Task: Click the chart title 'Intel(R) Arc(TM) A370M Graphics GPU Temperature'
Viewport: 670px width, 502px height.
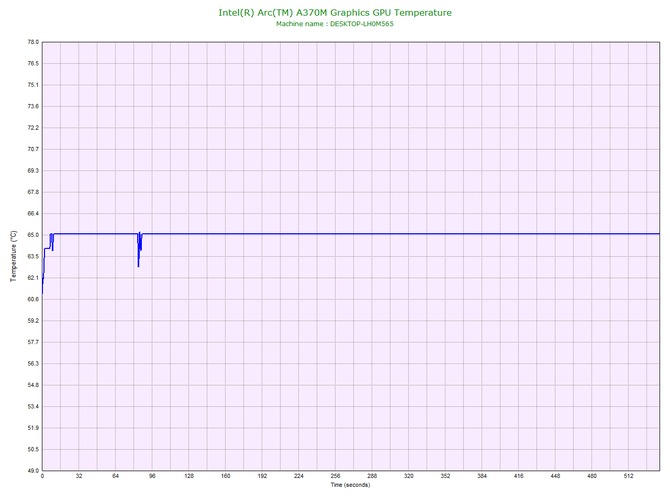Action: [335, 12]
